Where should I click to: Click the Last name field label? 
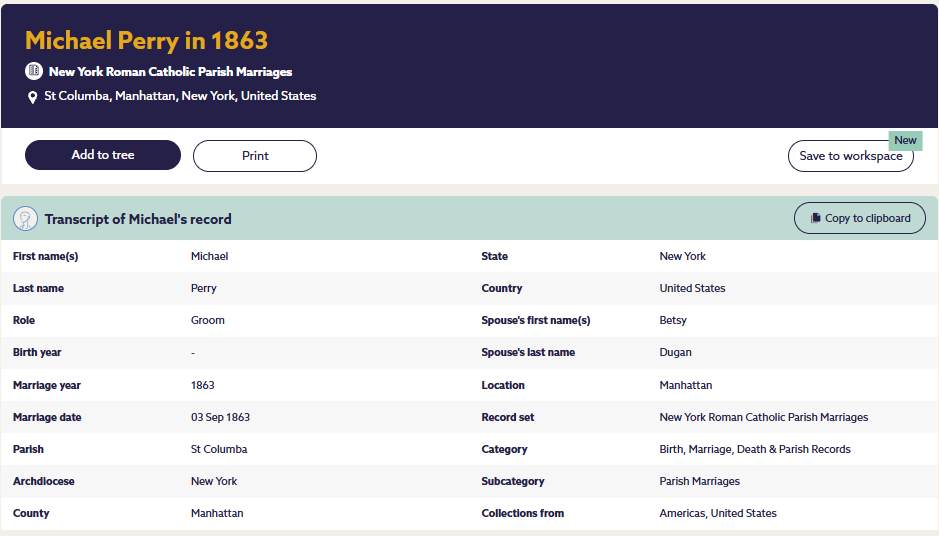[38, 288]
